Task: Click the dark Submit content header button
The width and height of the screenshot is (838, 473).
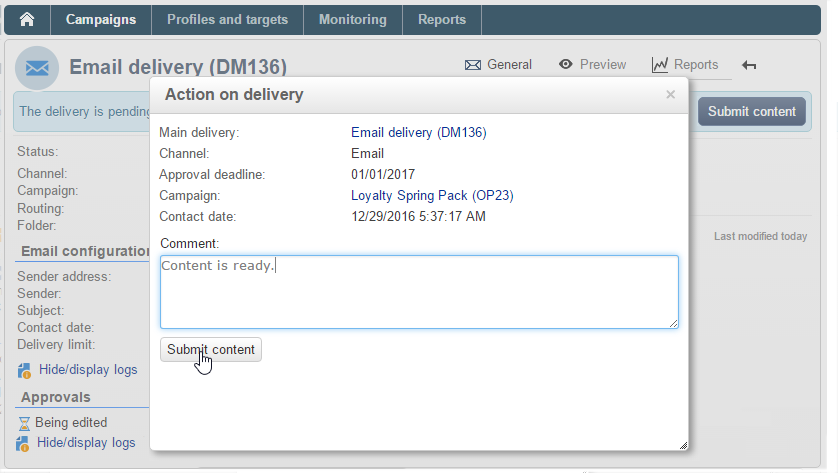Action: pyautogui.click(x=751, y=112)
